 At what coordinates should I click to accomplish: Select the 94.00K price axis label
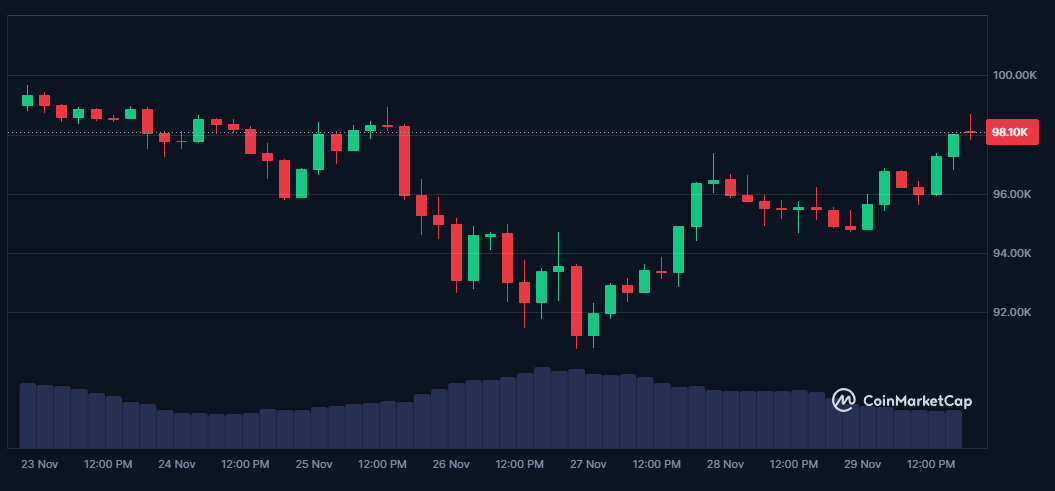click(1011, 253)
